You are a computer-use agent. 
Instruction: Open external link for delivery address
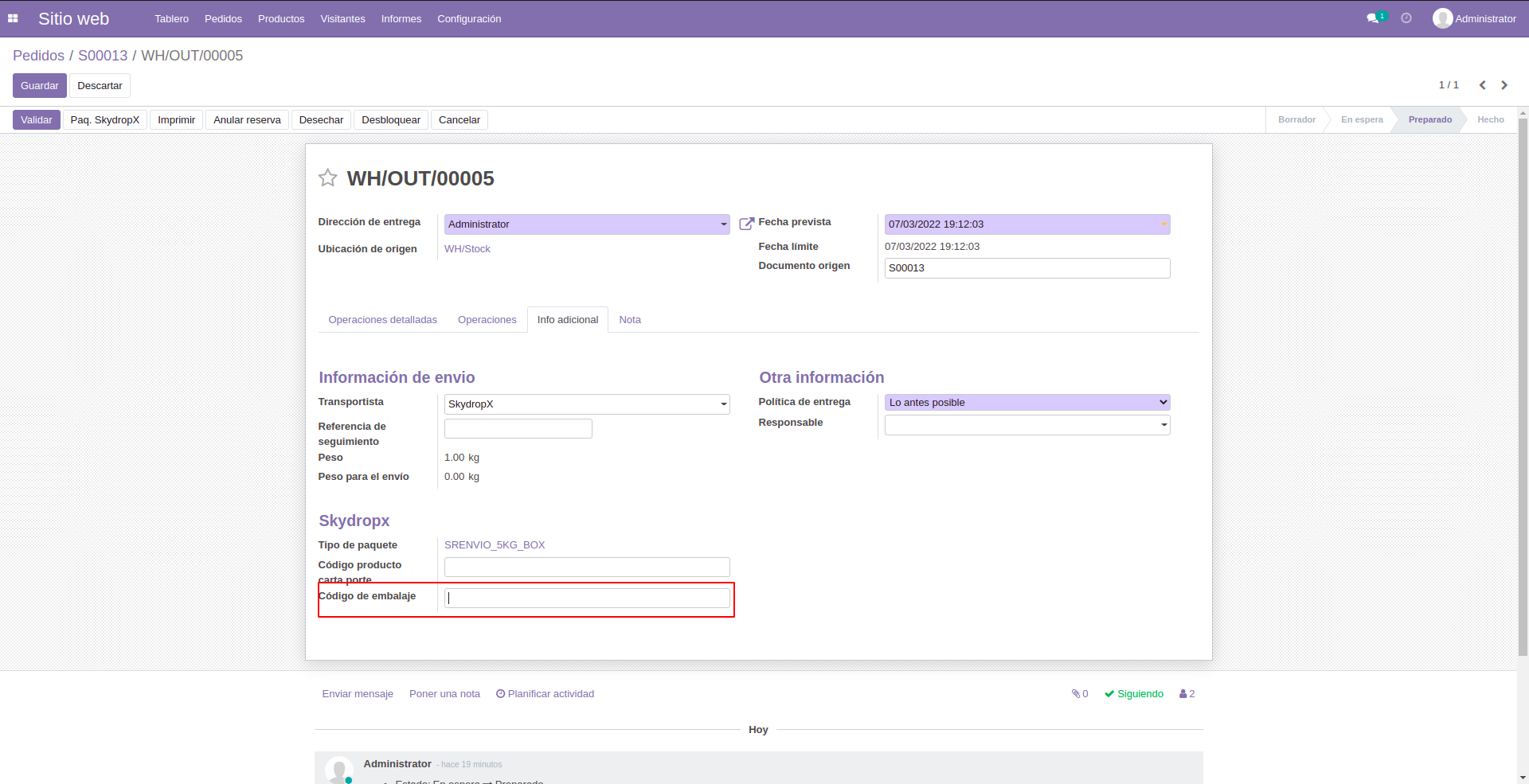pos(746,224)
